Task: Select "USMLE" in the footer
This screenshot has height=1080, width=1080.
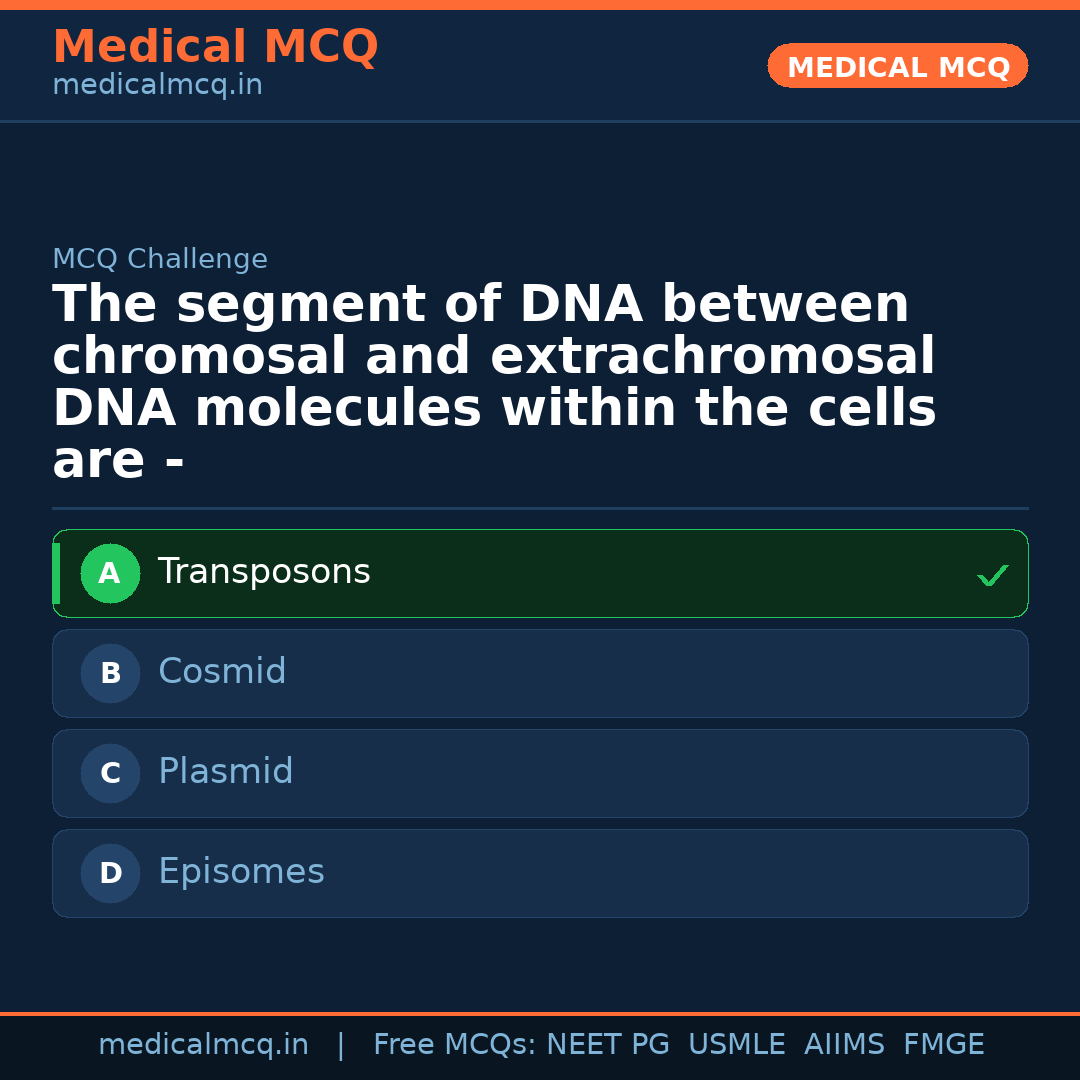Action: (x=736, y=1045)
